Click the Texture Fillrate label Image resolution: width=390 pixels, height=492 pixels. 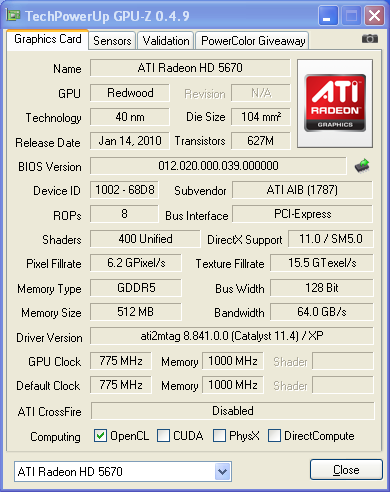[x=230, y=264]
